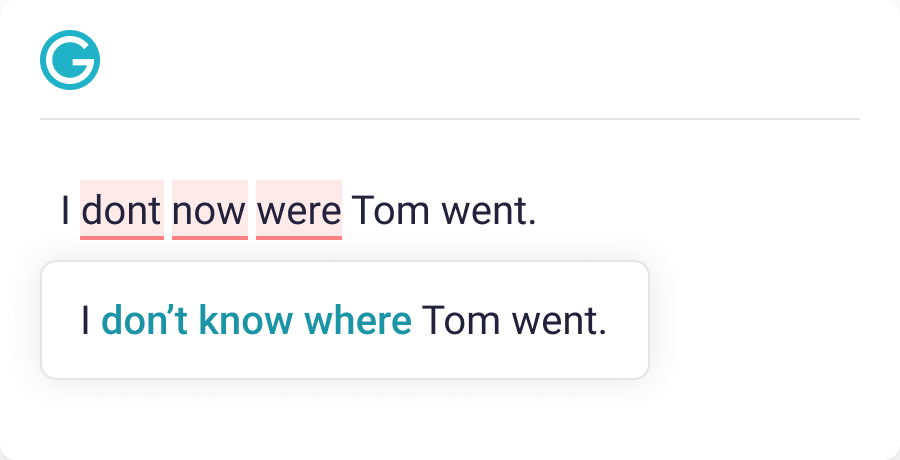Click the Grammarly logo icon

[70, 60]
